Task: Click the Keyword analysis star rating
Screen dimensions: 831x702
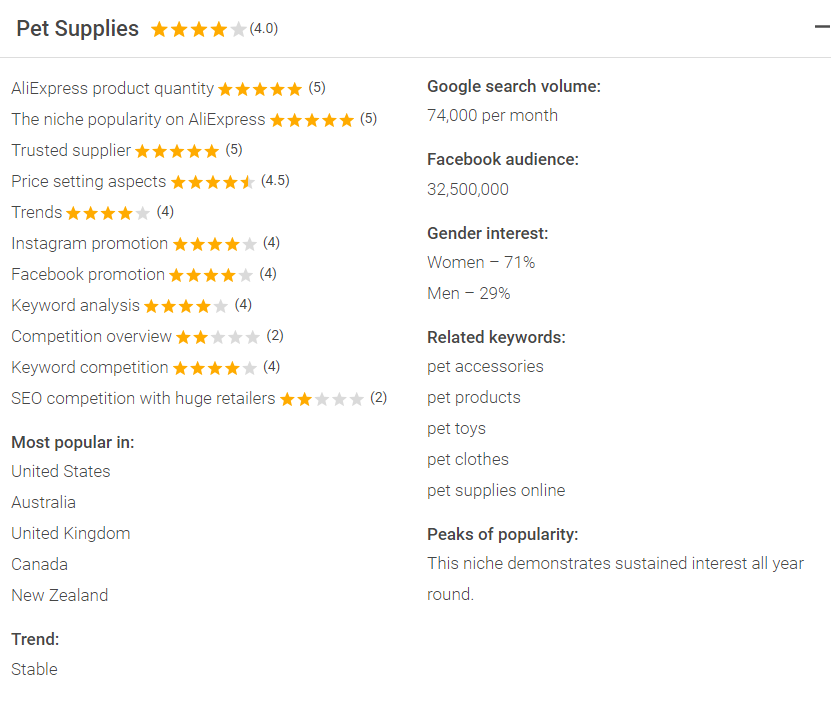Action: [x=186, y=306]
